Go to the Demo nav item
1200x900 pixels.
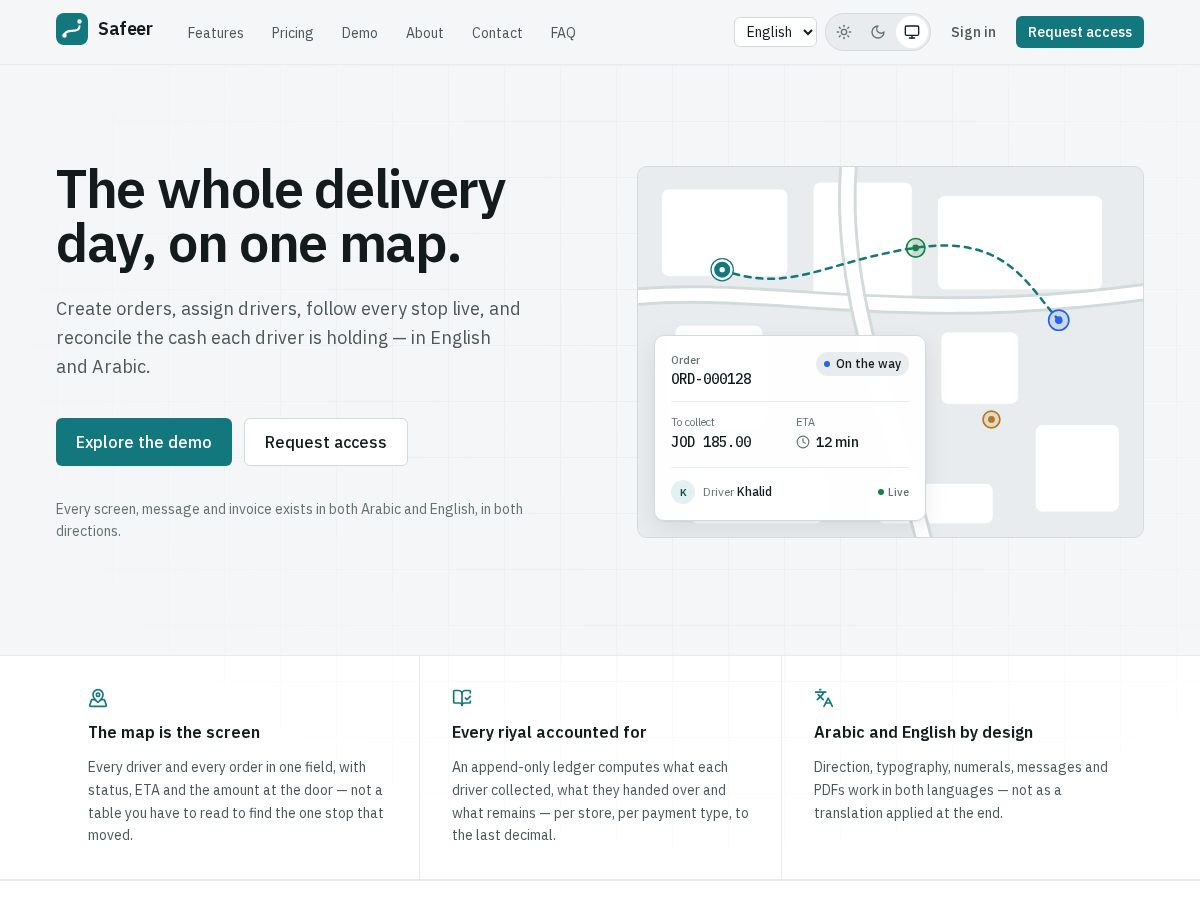(359, 33)
